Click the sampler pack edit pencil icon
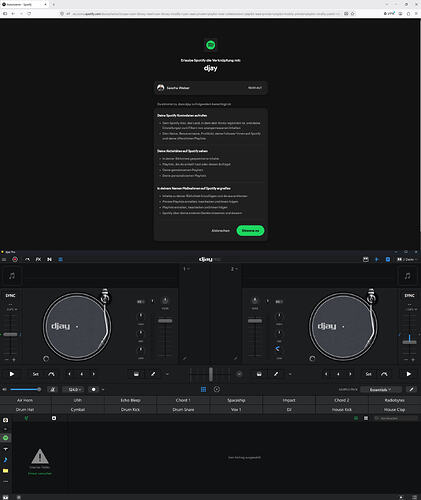421x500 pixels. [x=411, y=389]
